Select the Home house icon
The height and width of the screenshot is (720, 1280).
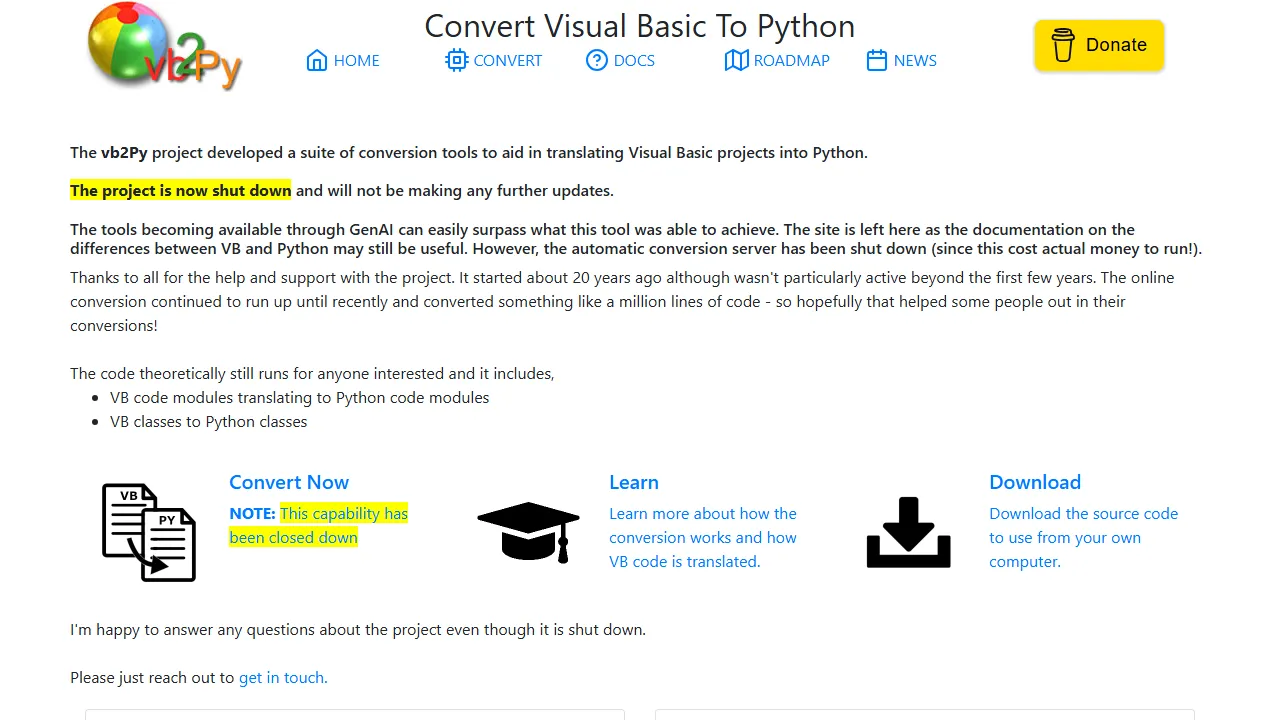pyautogui.click(x=317, y=60)
